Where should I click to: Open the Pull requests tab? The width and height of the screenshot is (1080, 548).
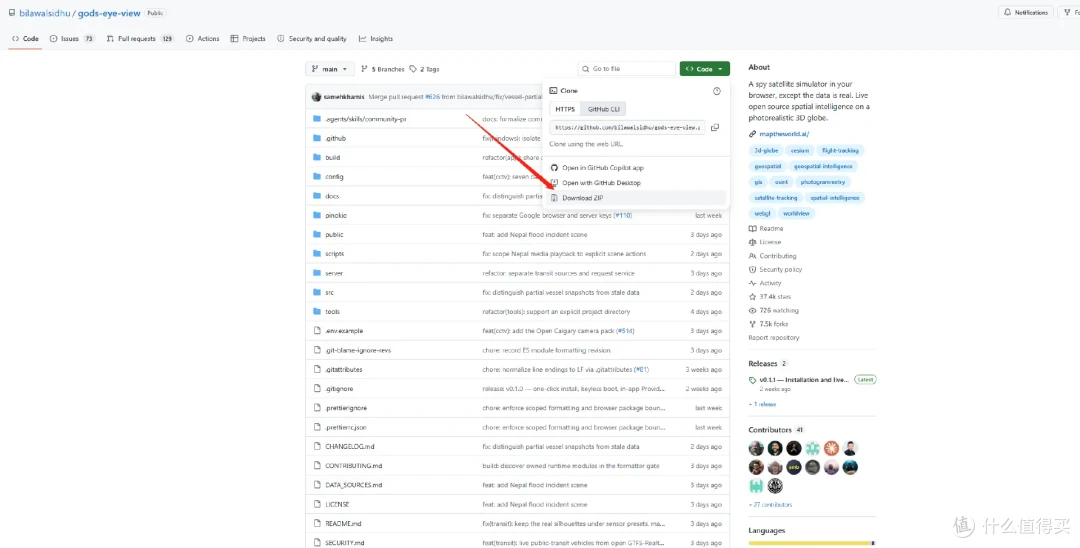click(x=141, y=39)
